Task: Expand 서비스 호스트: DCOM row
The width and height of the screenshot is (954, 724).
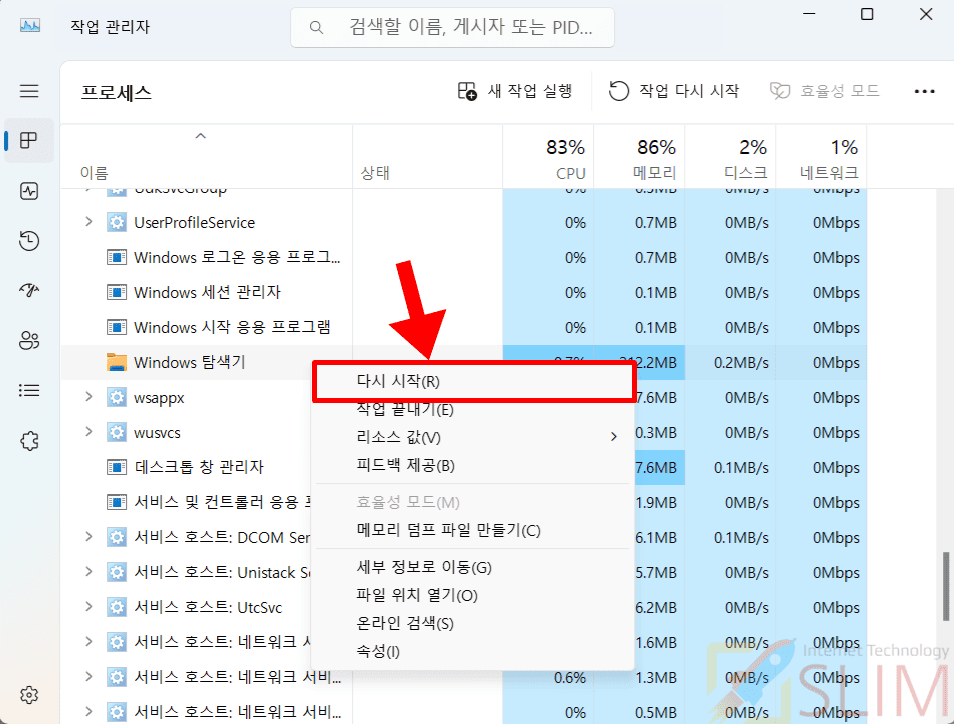Action: [89, 537]
